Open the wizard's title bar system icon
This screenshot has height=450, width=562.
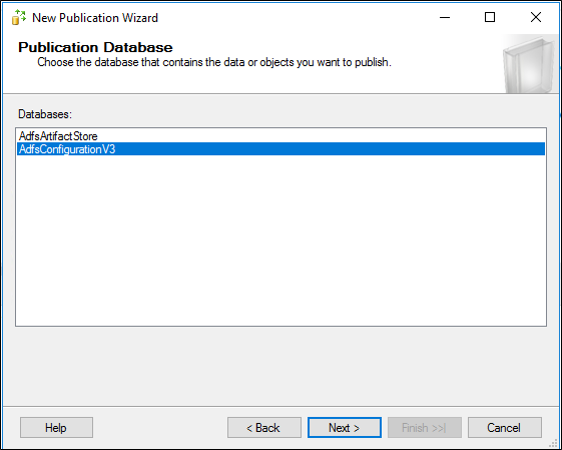(x=19, y=17)
